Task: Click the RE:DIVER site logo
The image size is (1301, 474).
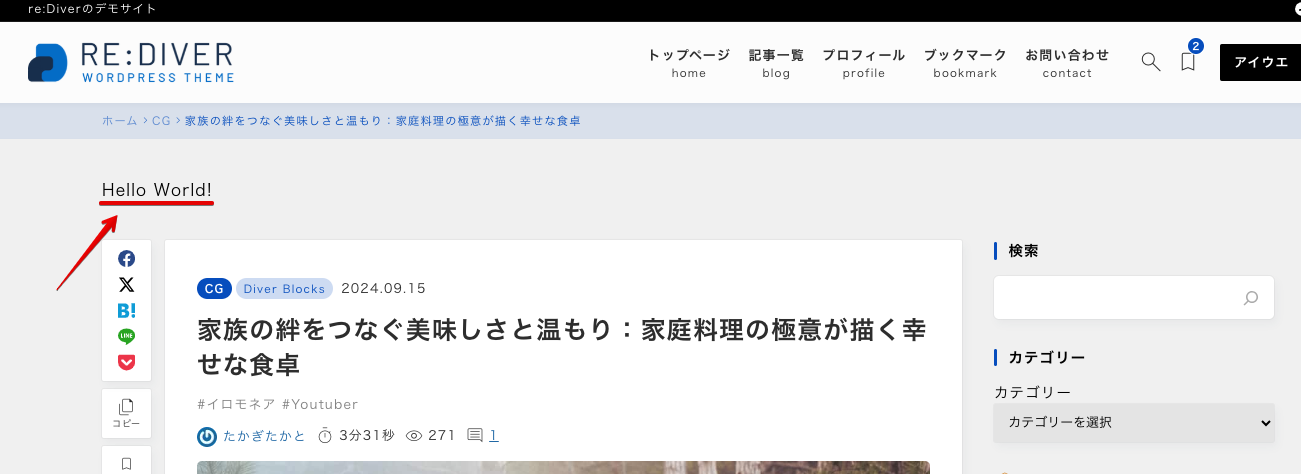Action: 132,62
